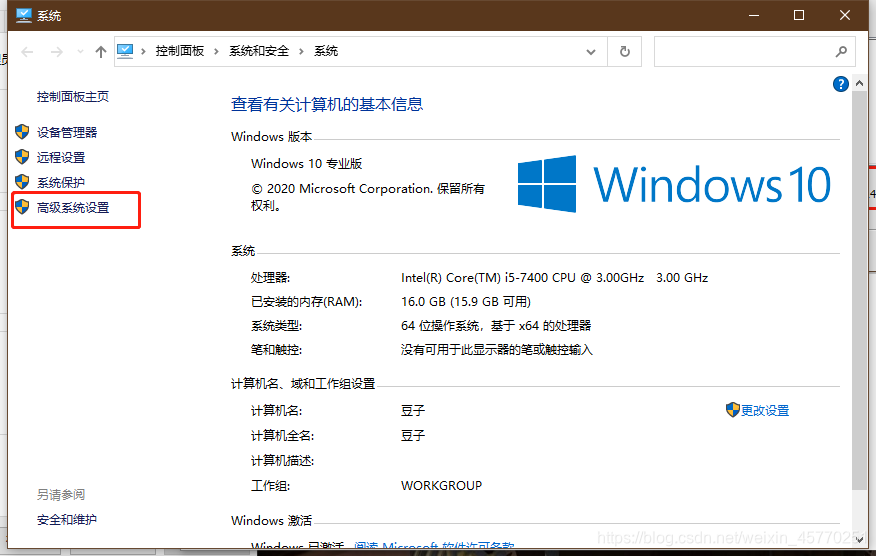
Task: Click the 系统类型: label
Action: click(x=277, y=326)
